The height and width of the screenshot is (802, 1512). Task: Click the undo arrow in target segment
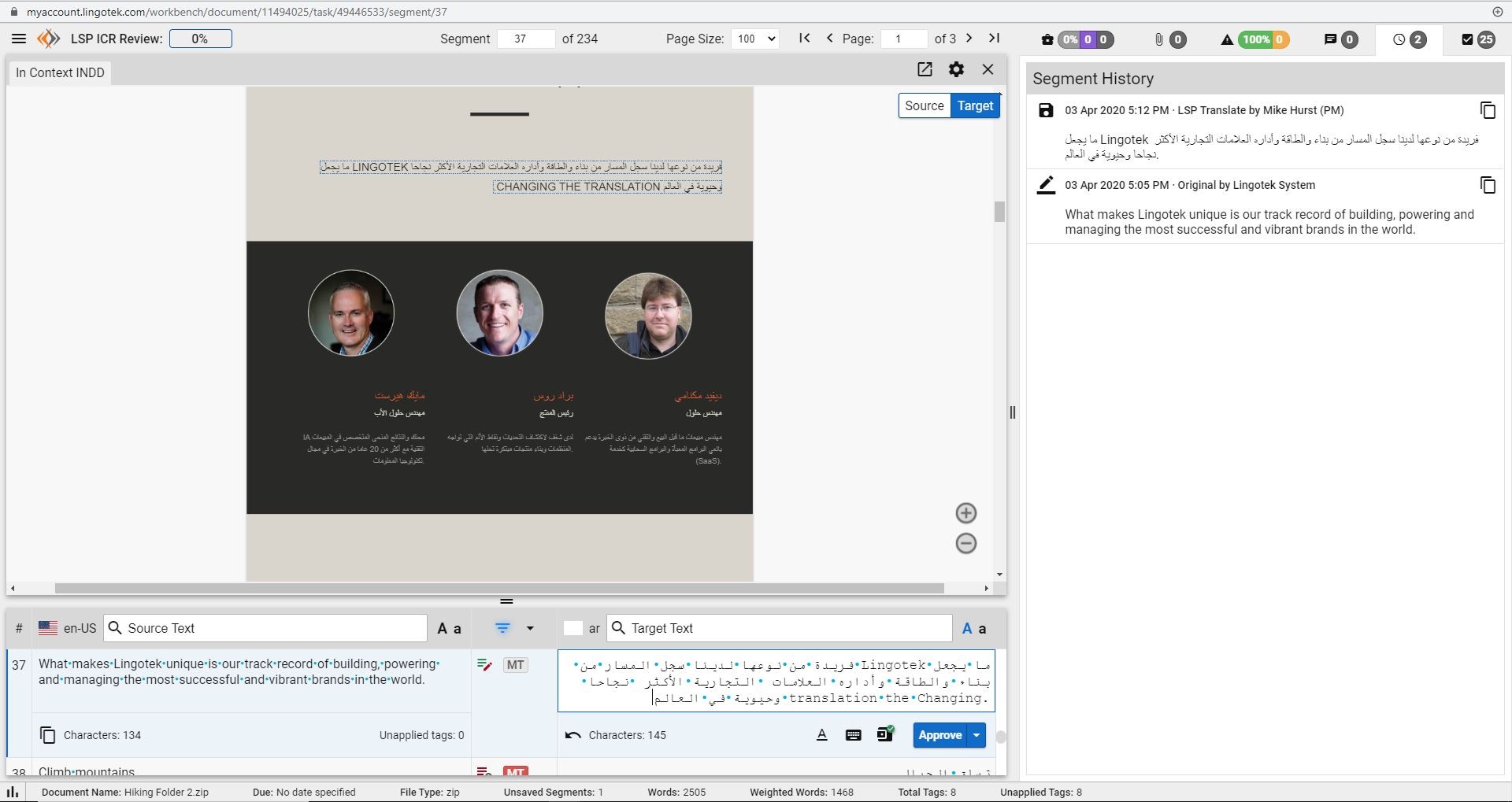(573, 736)
